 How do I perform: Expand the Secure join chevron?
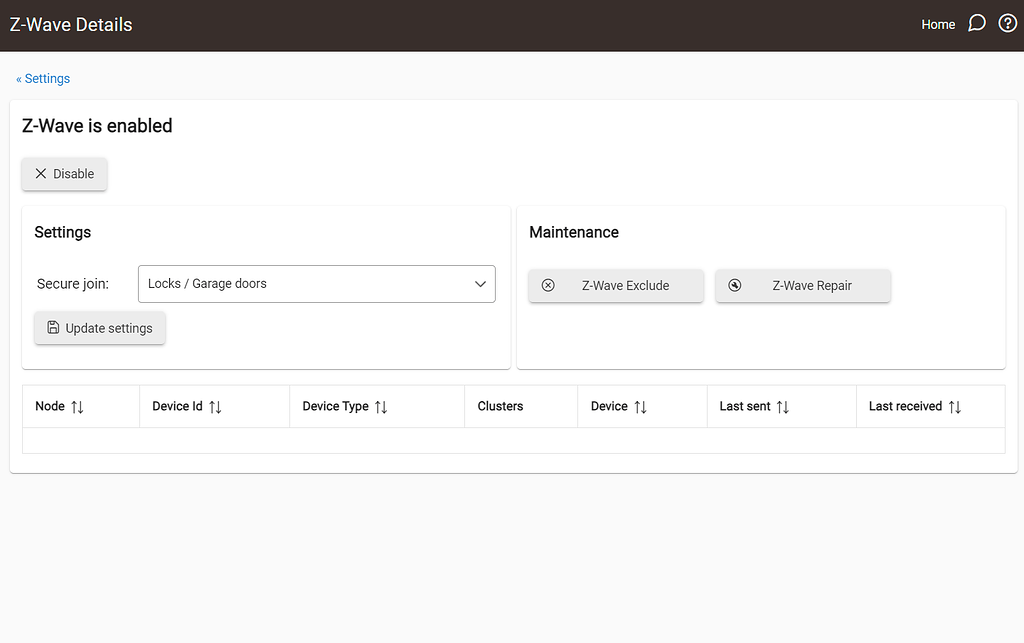[480, 284]
